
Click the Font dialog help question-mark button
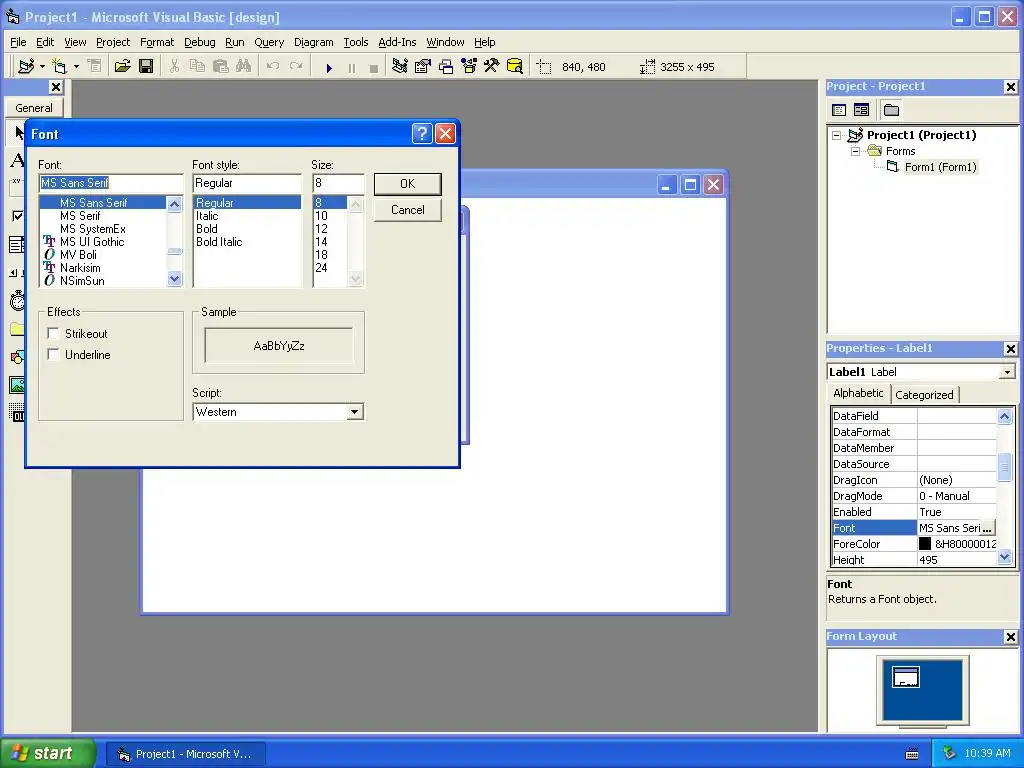click(423, 134)
